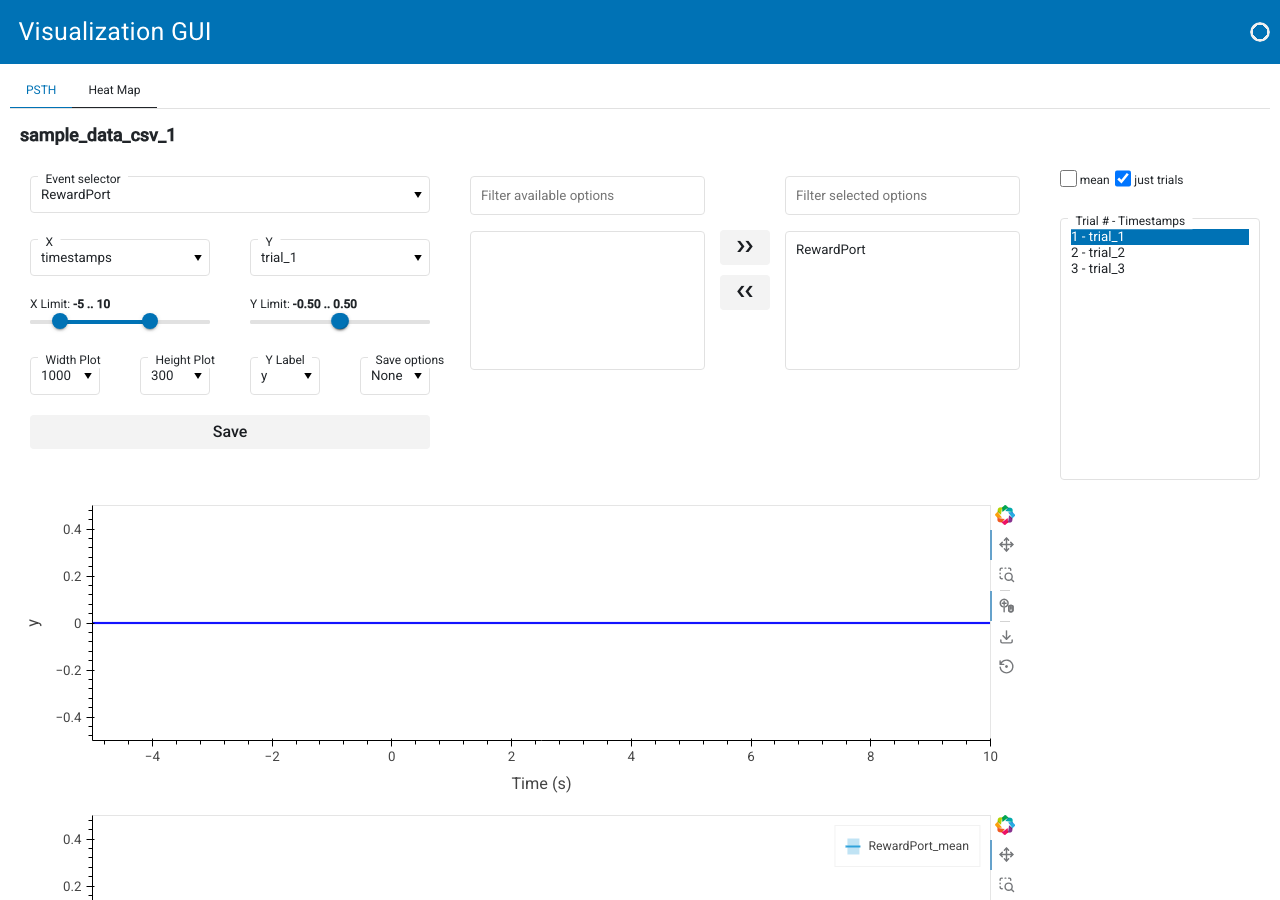Screen dimensions: 1280x900
Task: Activate Box Zoom tool on first plot
Action: [x=1006, y=575]
